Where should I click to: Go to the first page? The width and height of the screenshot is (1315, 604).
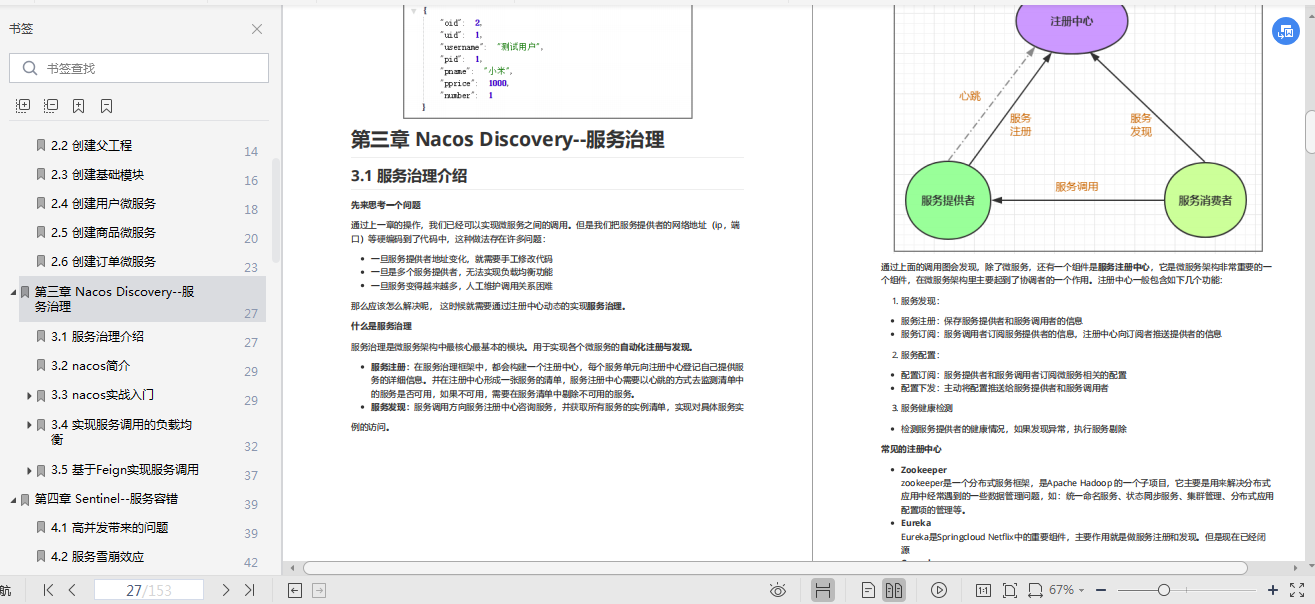[x=48, y=590]
